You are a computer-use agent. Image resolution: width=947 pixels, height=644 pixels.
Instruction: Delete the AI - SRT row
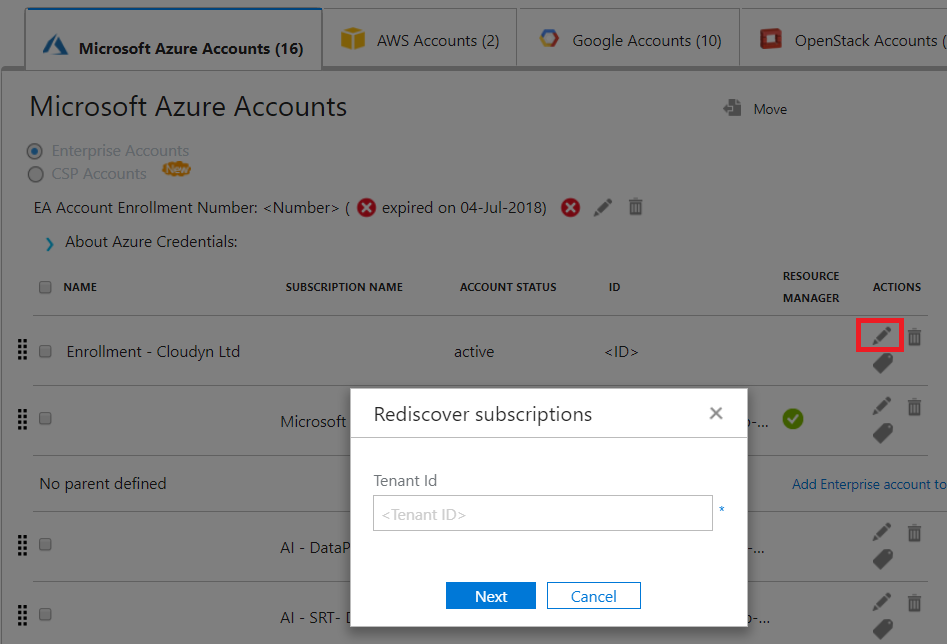tap(914, 603)
